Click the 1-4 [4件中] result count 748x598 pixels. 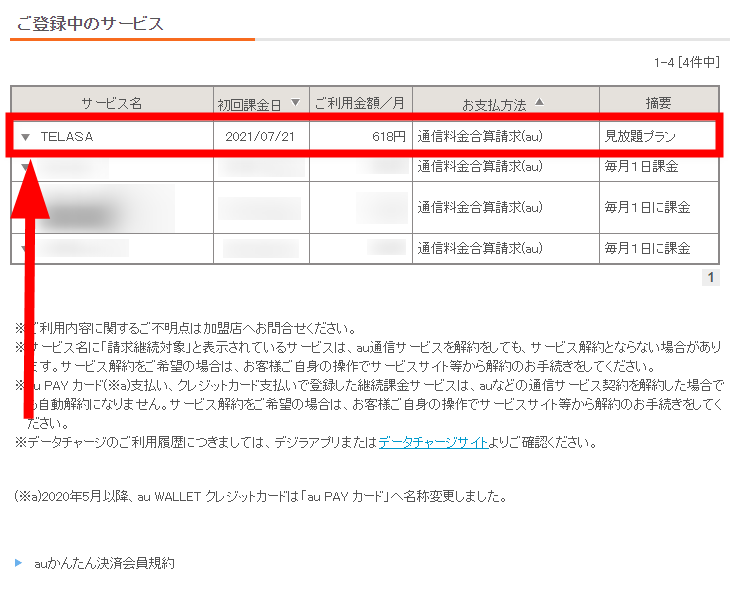tap(686, 62)
